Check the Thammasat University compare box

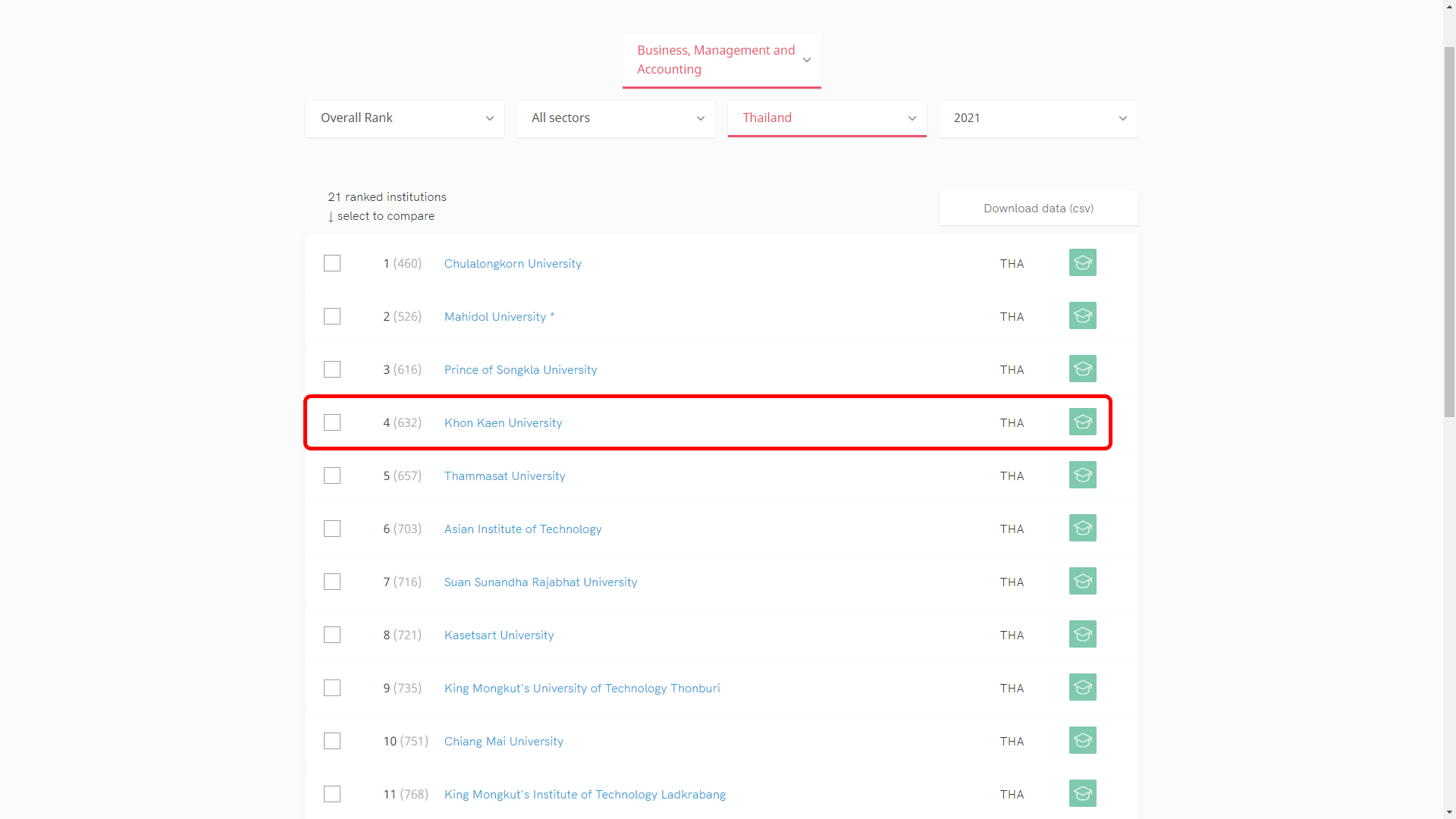coord(332,475)
